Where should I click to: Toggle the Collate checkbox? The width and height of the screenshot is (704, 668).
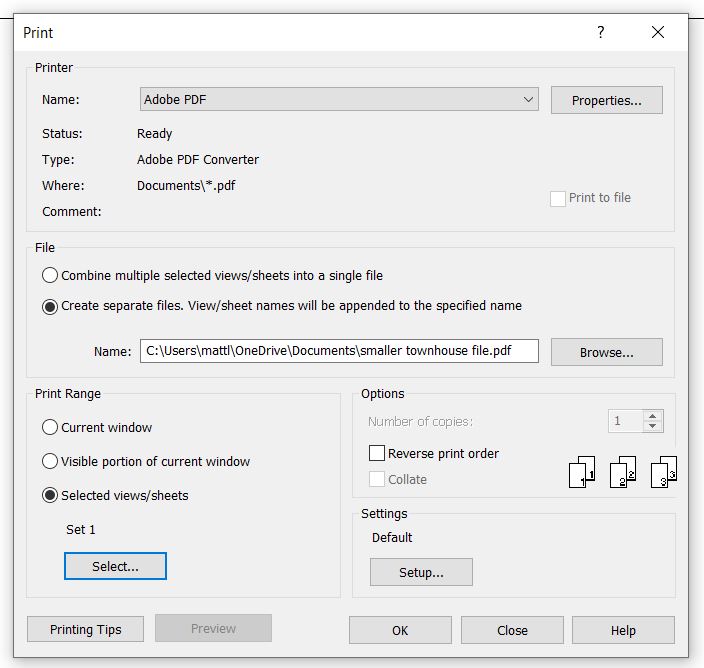[x=377, y=479]
